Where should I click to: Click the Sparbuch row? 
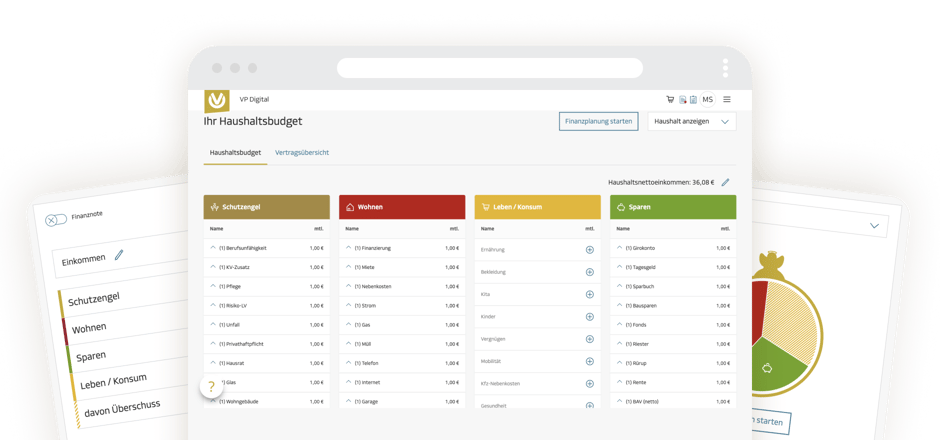[673, 287]
